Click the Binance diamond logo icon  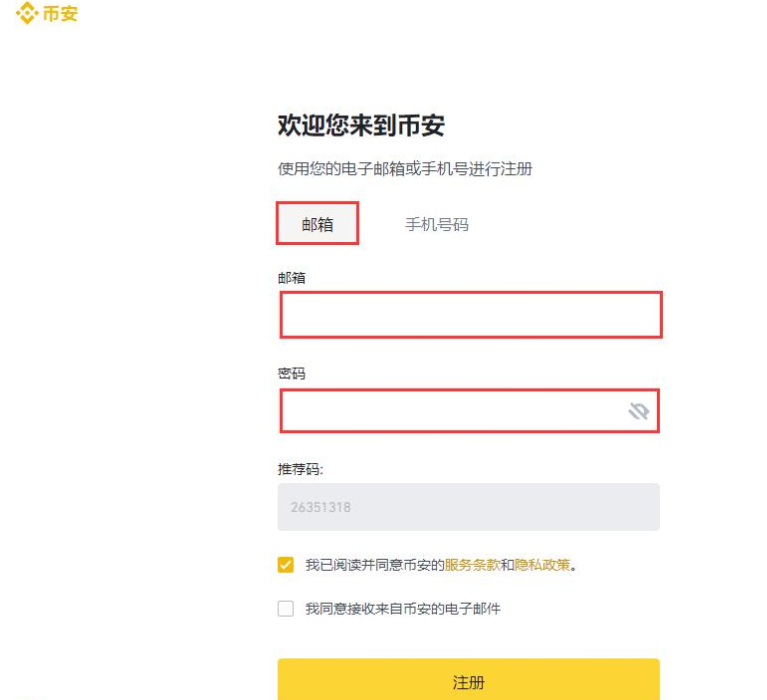click(x=26, y=14)
